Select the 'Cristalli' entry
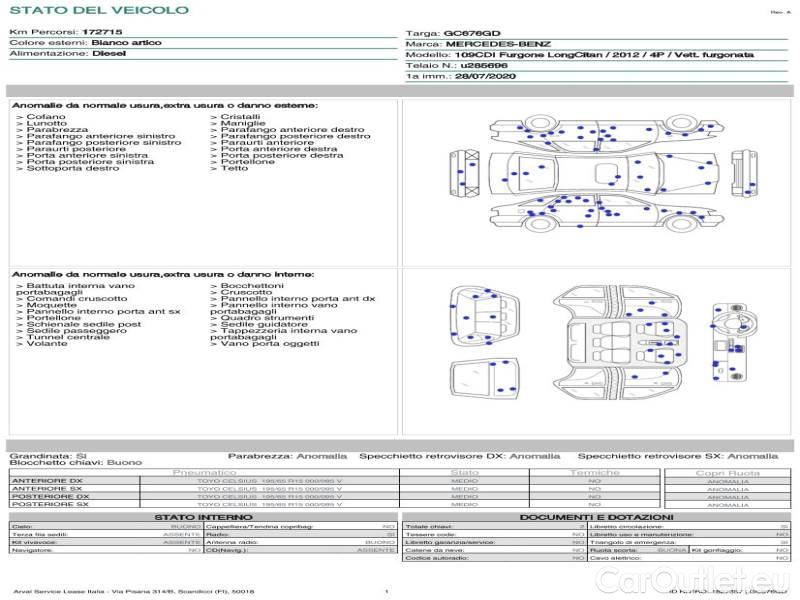Viewport: 800px width, 600px height. click(235, 117)
